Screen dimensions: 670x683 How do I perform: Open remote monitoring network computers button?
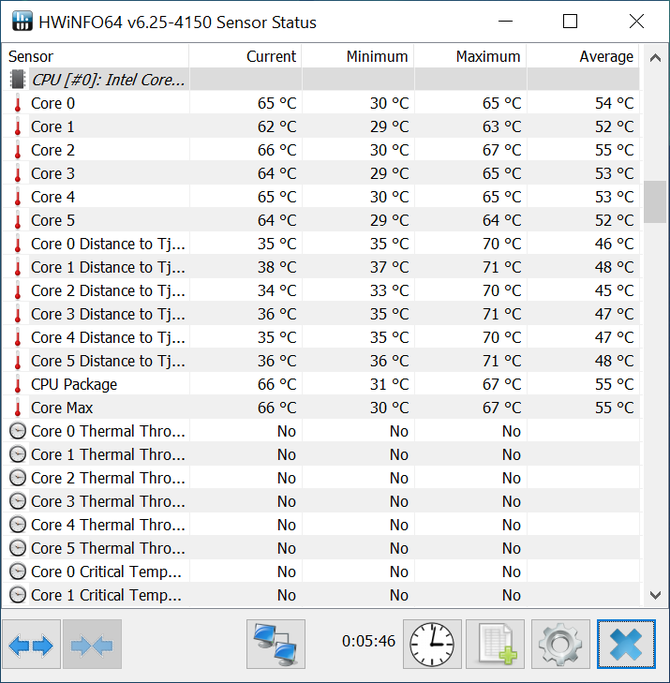[276, 644]
